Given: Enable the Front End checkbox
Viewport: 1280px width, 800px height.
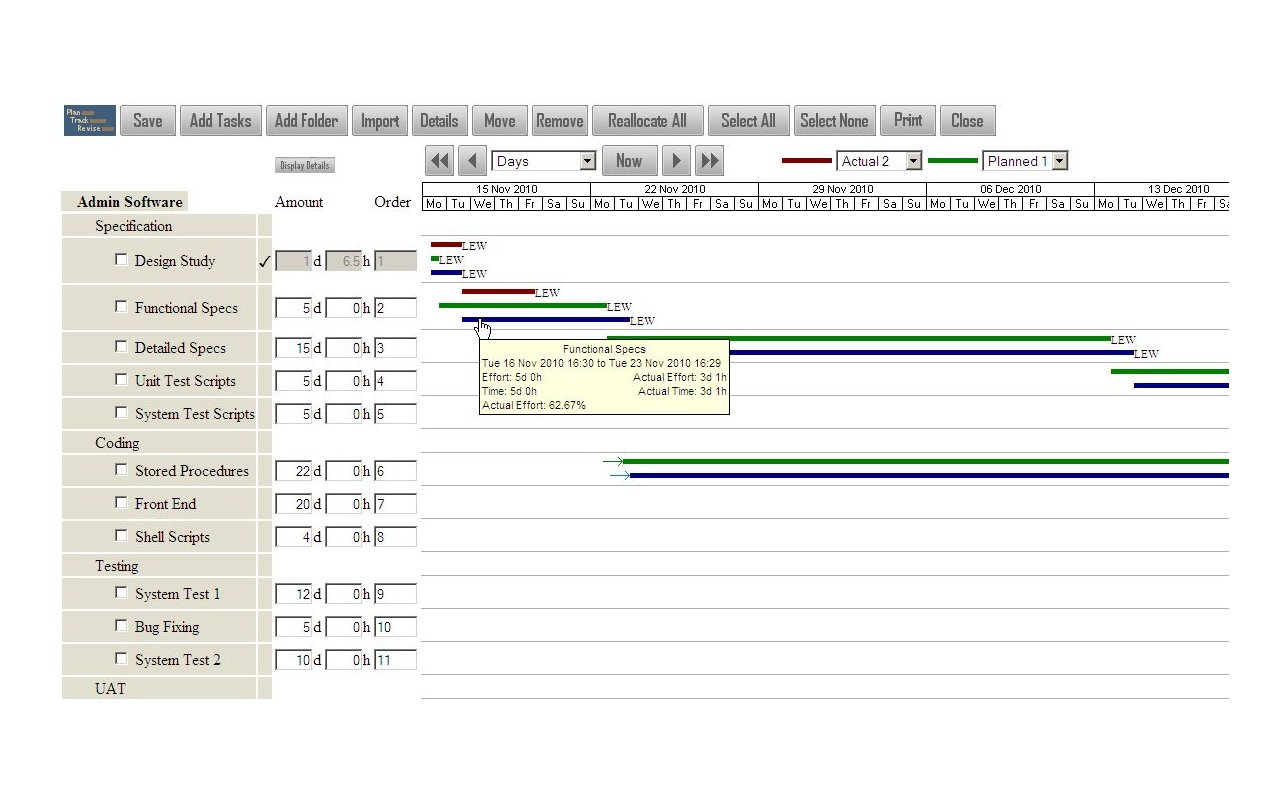Looking at the screenshot, I should 121,503.
